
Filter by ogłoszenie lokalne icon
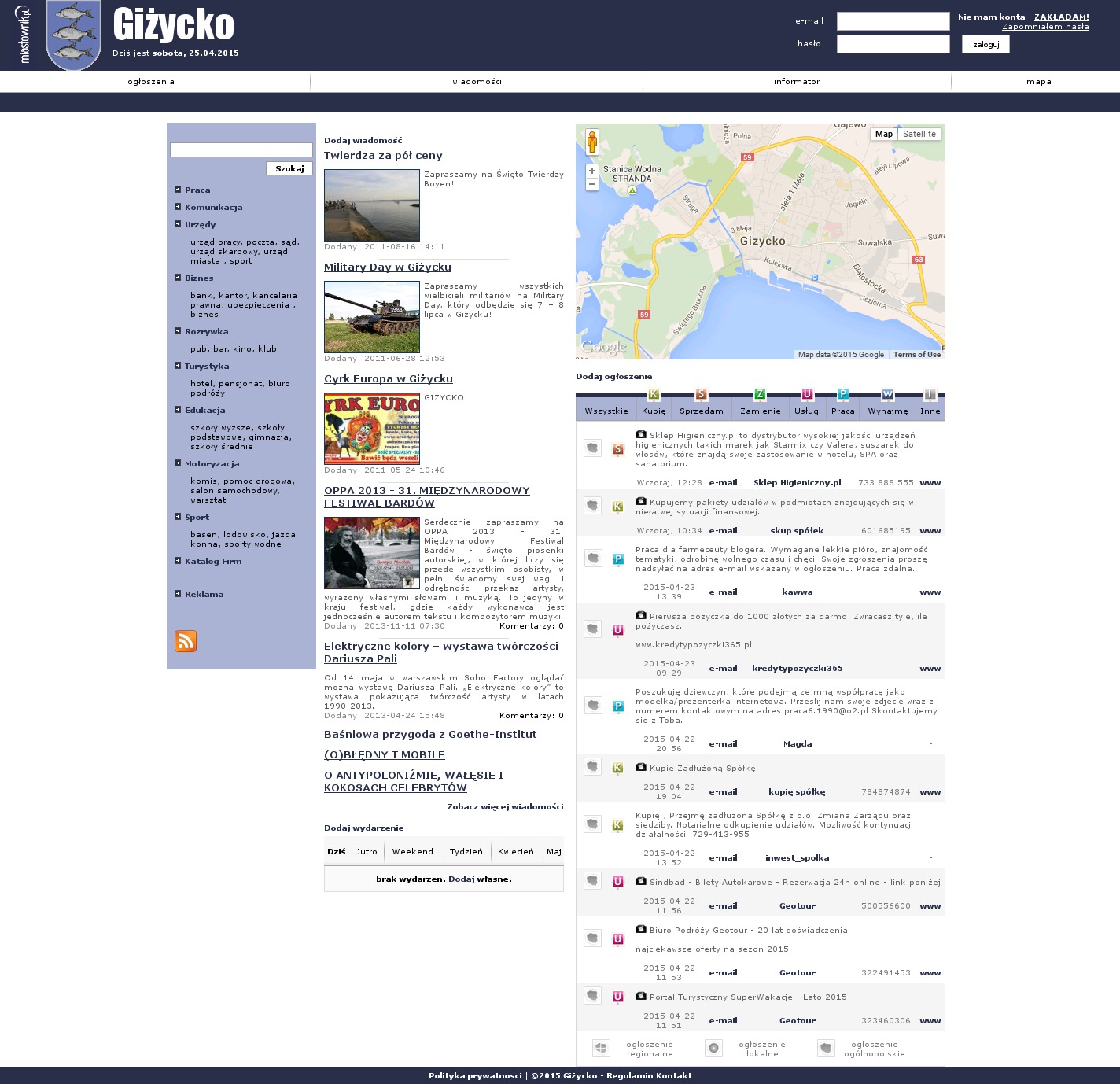click(713, 1048)
